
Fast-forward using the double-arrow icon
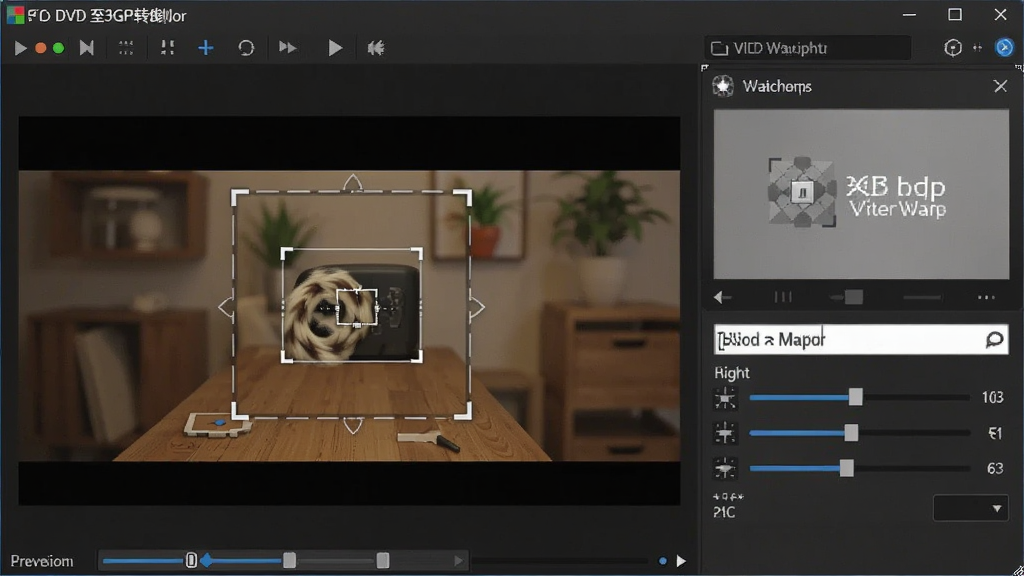(x=287, y=48)
